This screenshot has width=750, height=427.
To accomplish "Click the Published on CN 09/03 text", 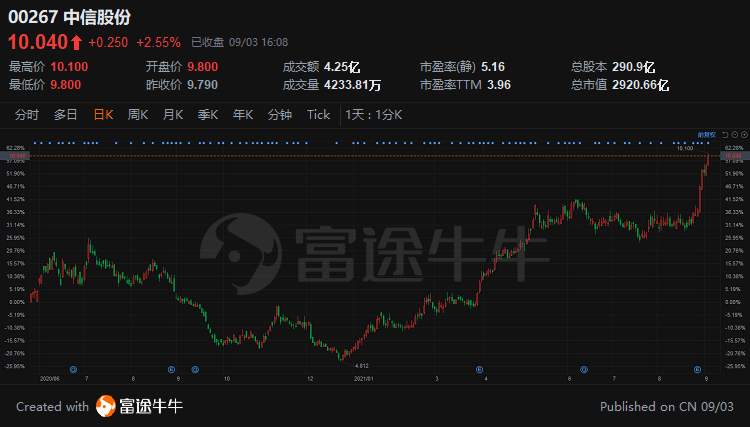I will click(x=667, y=406).
